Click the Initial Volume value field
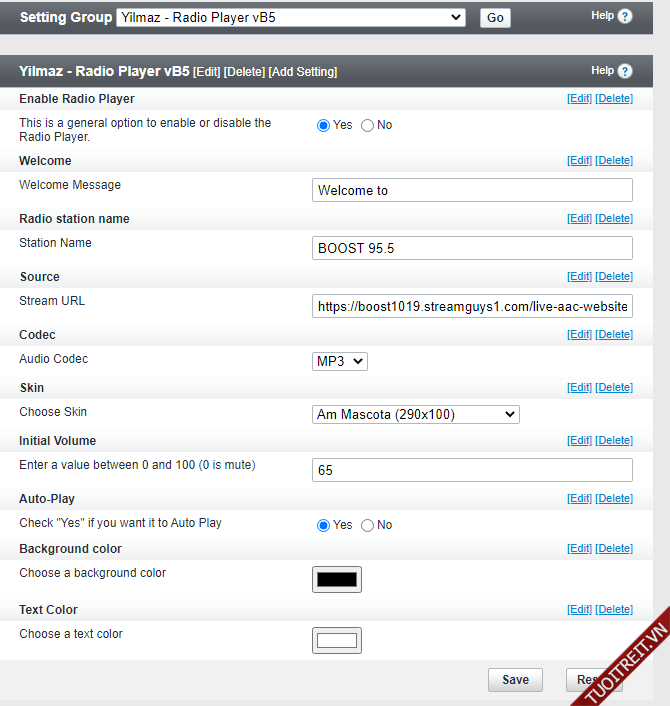This screenshot has width=670, height=706. (472, 470)
